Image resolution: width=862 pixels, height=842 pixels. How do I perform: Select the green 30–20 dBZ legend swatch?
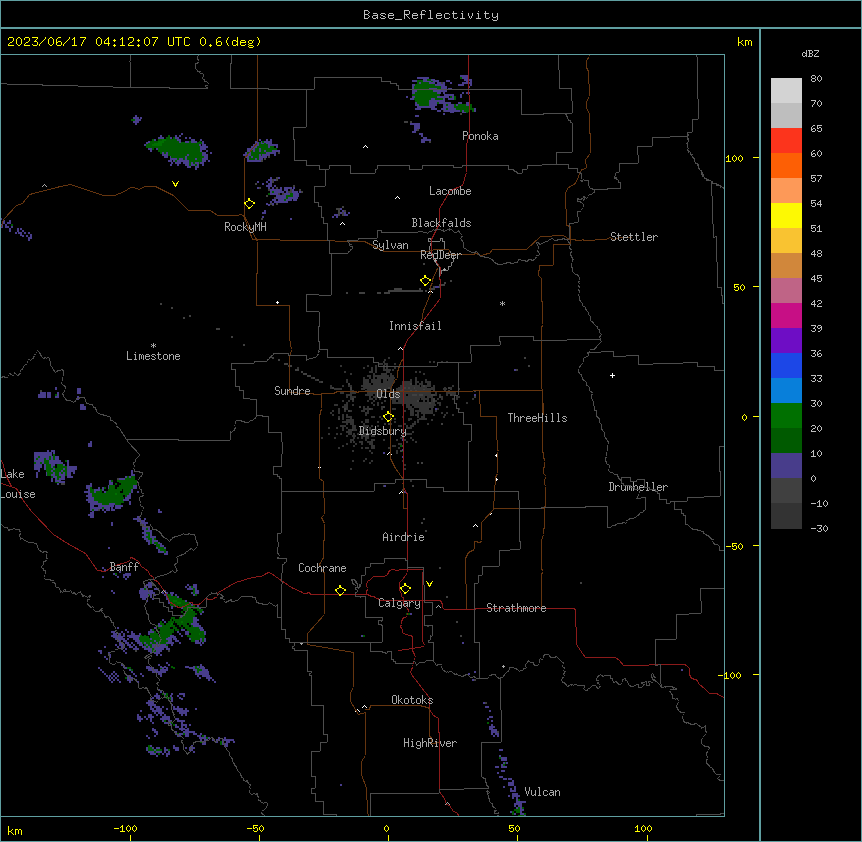[x=786, y=416]
